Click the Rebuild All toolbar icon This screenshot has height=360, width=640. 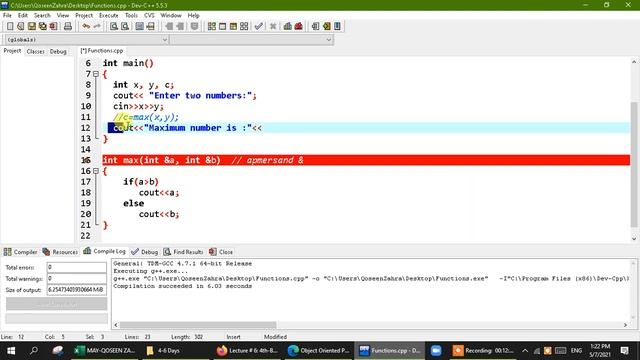point(244,26)
